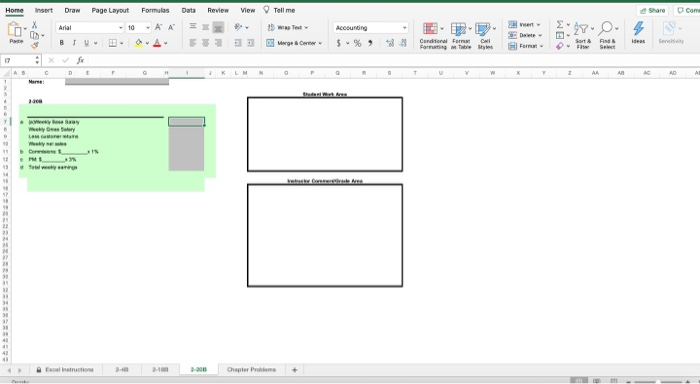Screen dimensions: 700x384
Task: Toggle Wrap Text on
Action: 288,27
